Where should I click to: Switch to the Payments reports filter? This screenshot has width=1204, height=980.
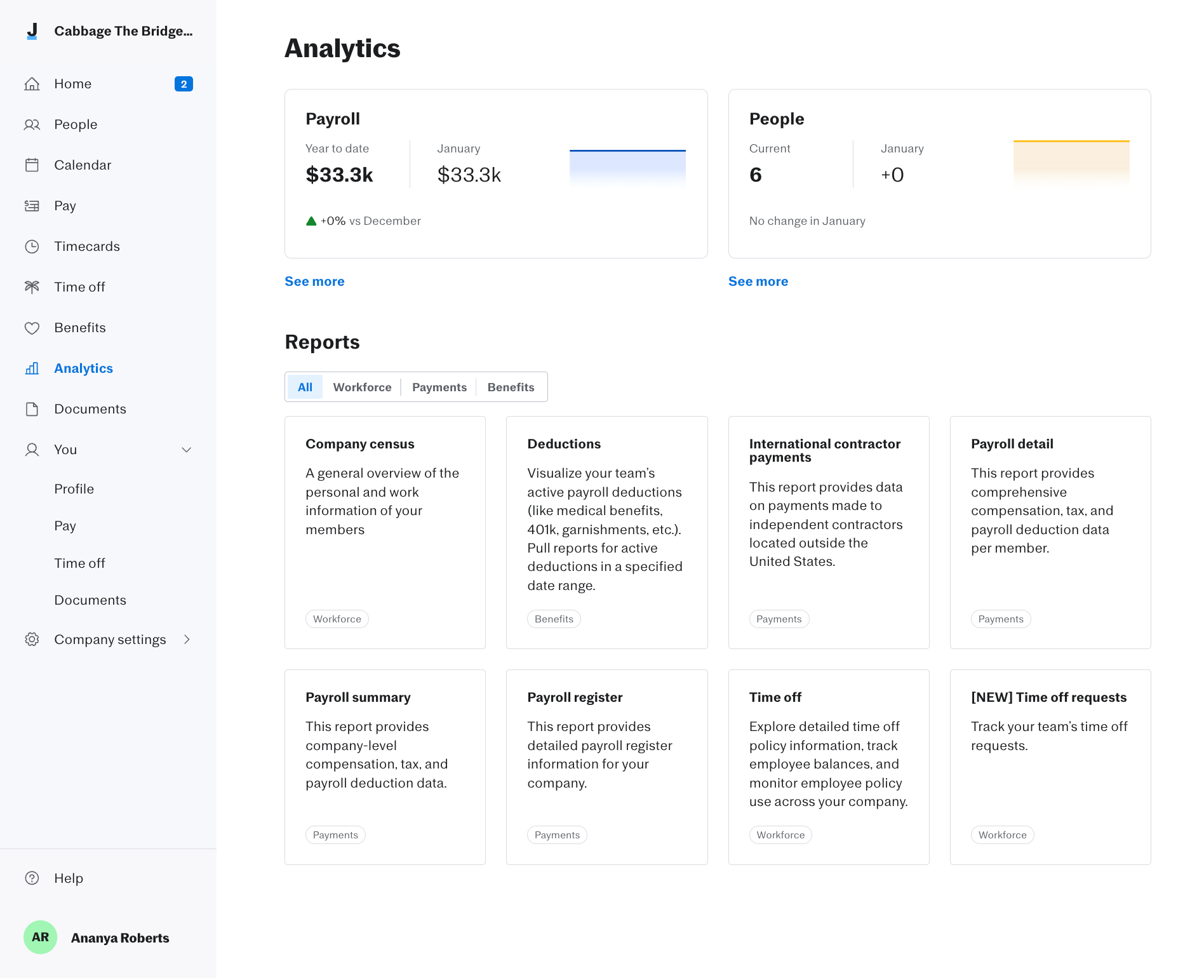click(x=439, y=387)
